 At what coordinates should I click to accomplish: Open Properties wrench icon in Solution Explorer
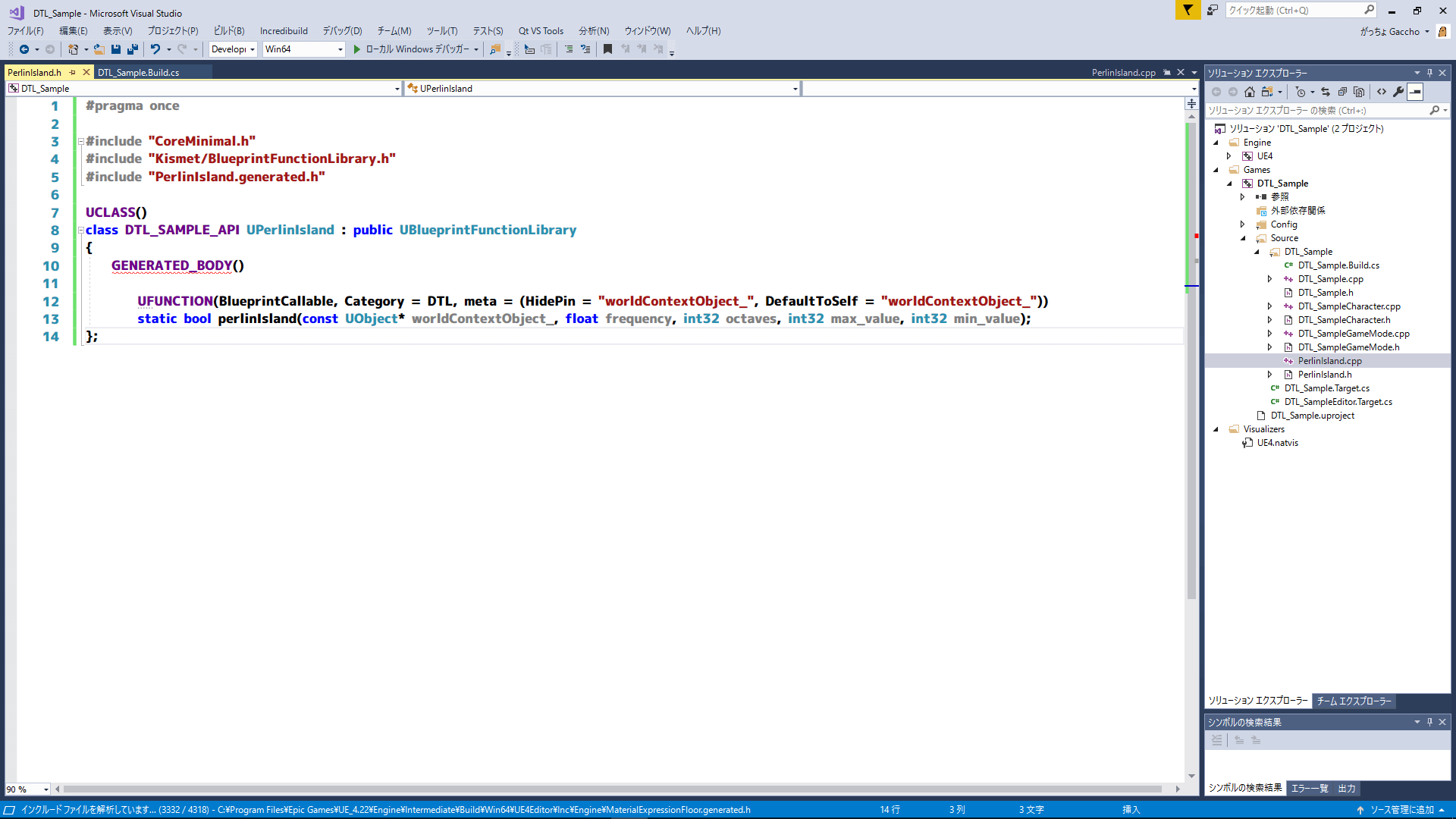click(1398, 92)
